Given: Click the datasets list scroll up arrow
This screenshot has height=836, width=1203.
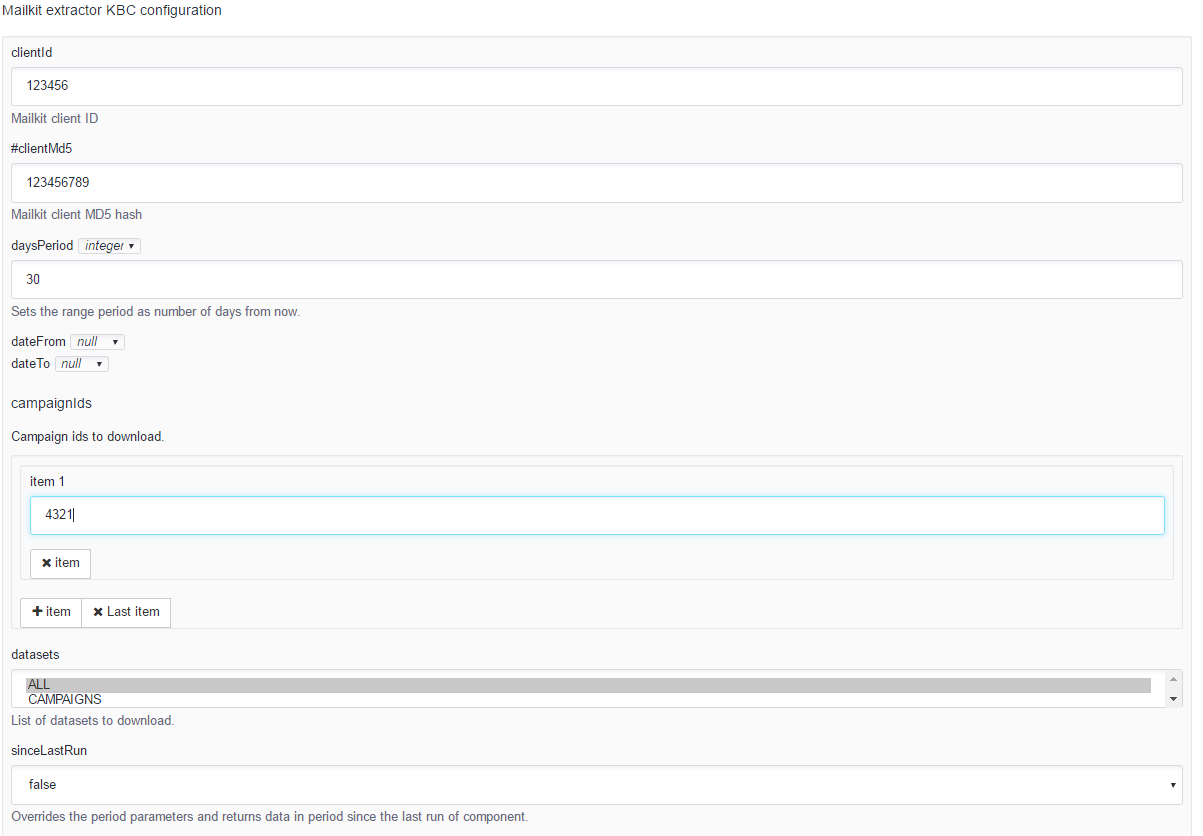Looking at the screenshot, I should click(1174, 680).
